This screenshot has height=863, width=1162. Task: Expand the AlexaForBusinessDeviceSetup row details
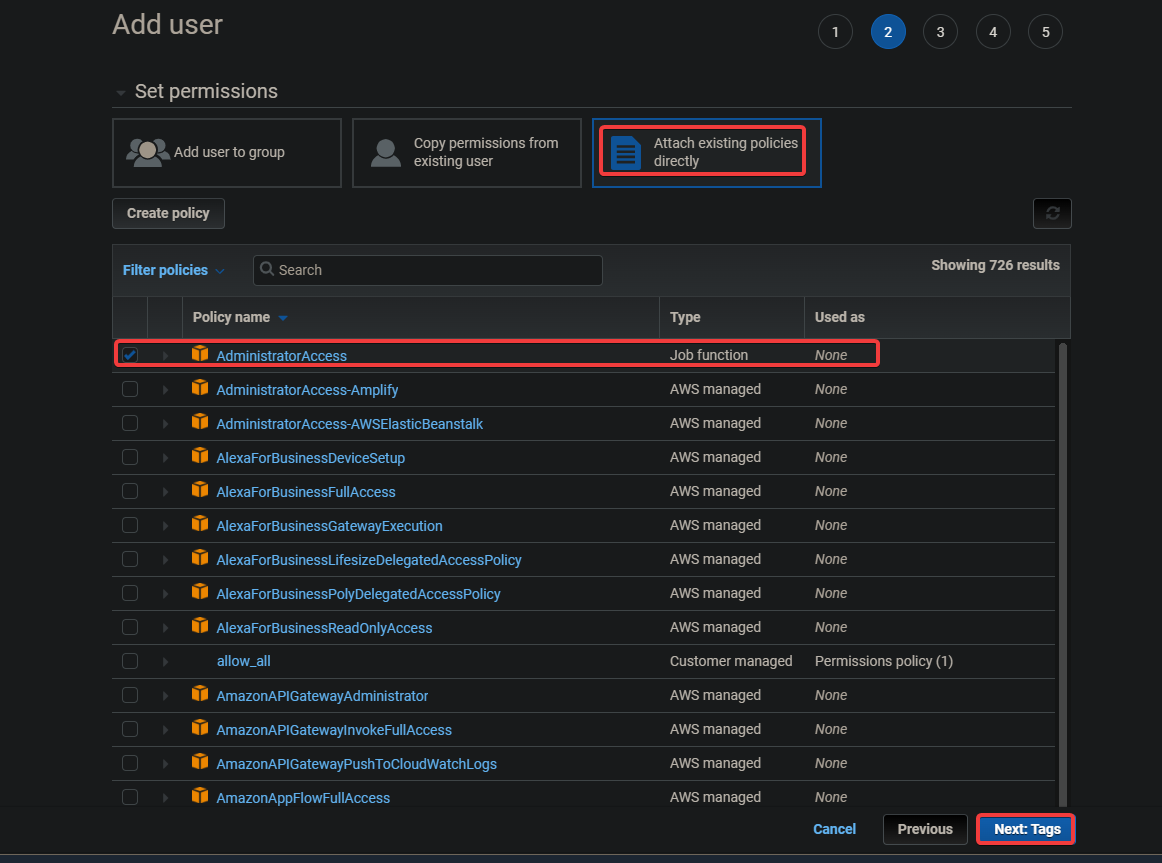[x=165, y=458]
